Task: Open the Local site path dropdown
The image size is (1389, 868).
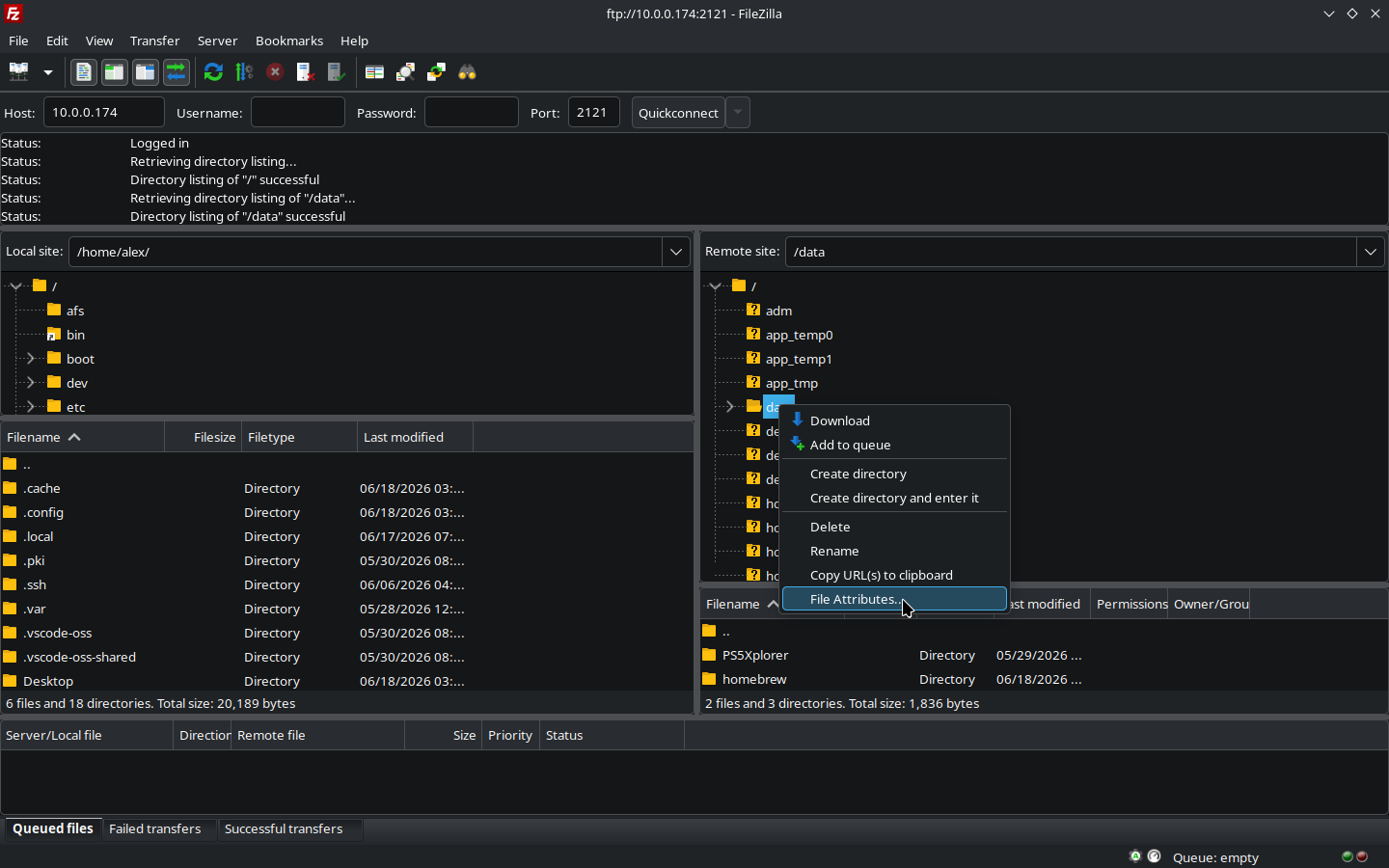Action: pyautogui.click(x=676, y=252)
